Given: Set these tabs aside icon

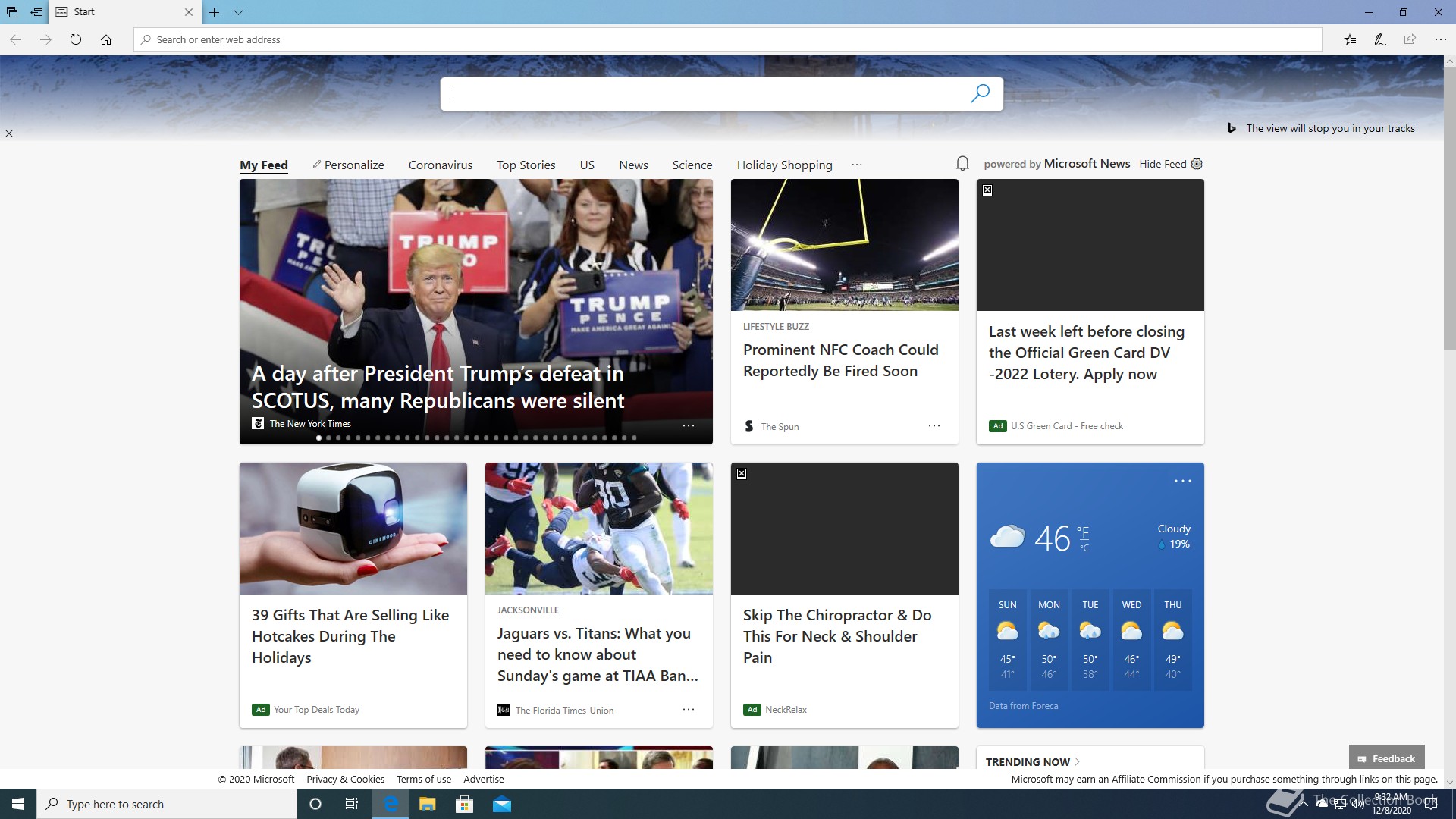Looking at the screenshot, I should (x=36, y=12).
